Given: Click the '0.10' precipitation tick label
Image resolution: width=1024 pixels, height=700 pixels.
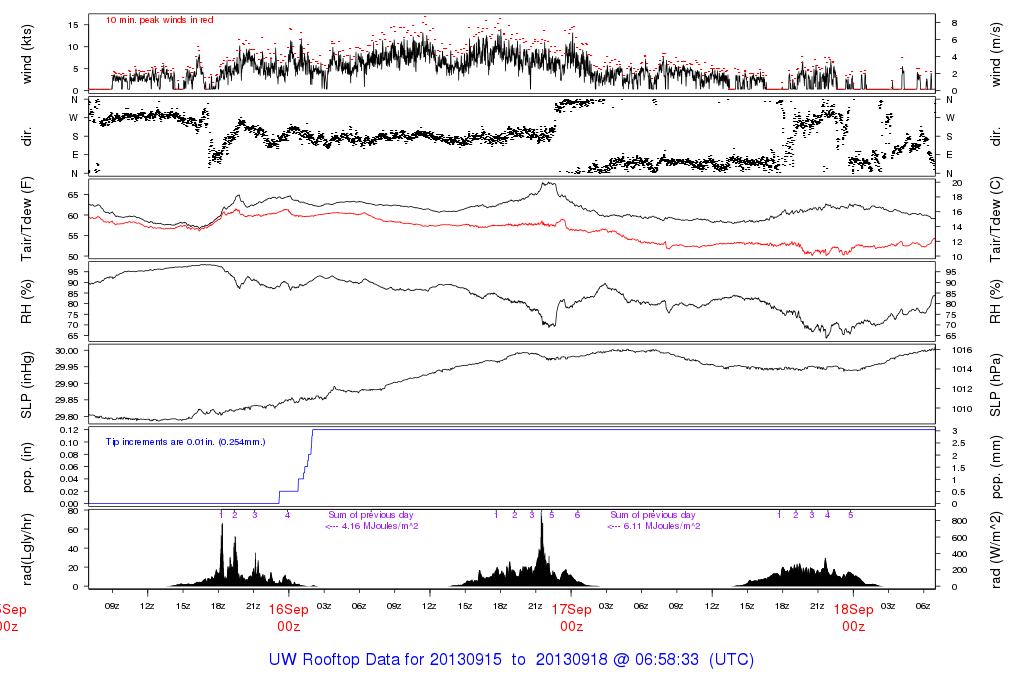Looking at the screenshot, I should [69, 442].
